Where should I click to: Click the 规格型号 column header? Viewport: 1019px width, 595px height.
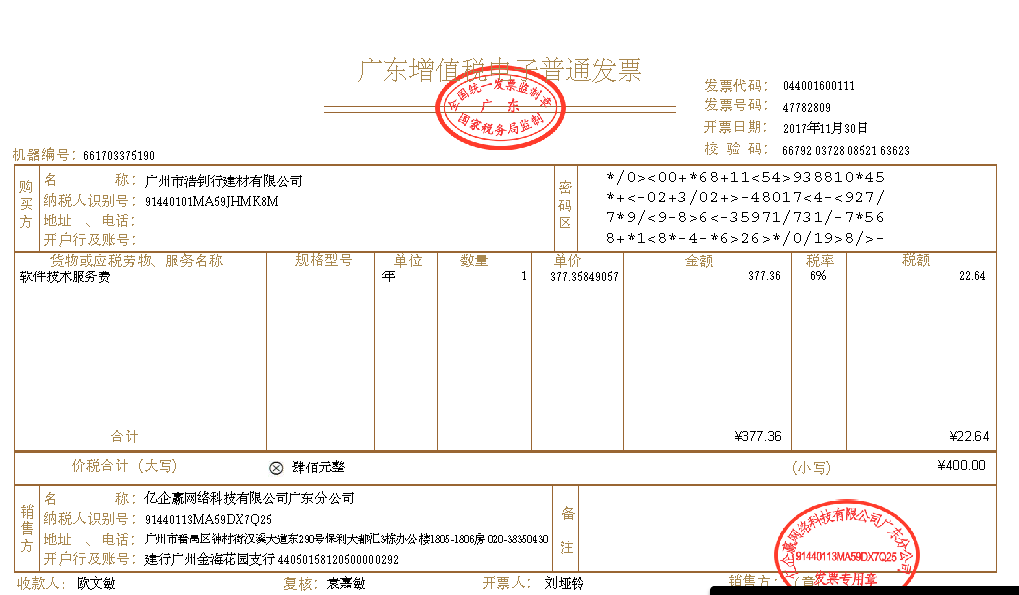coord(324,260)
